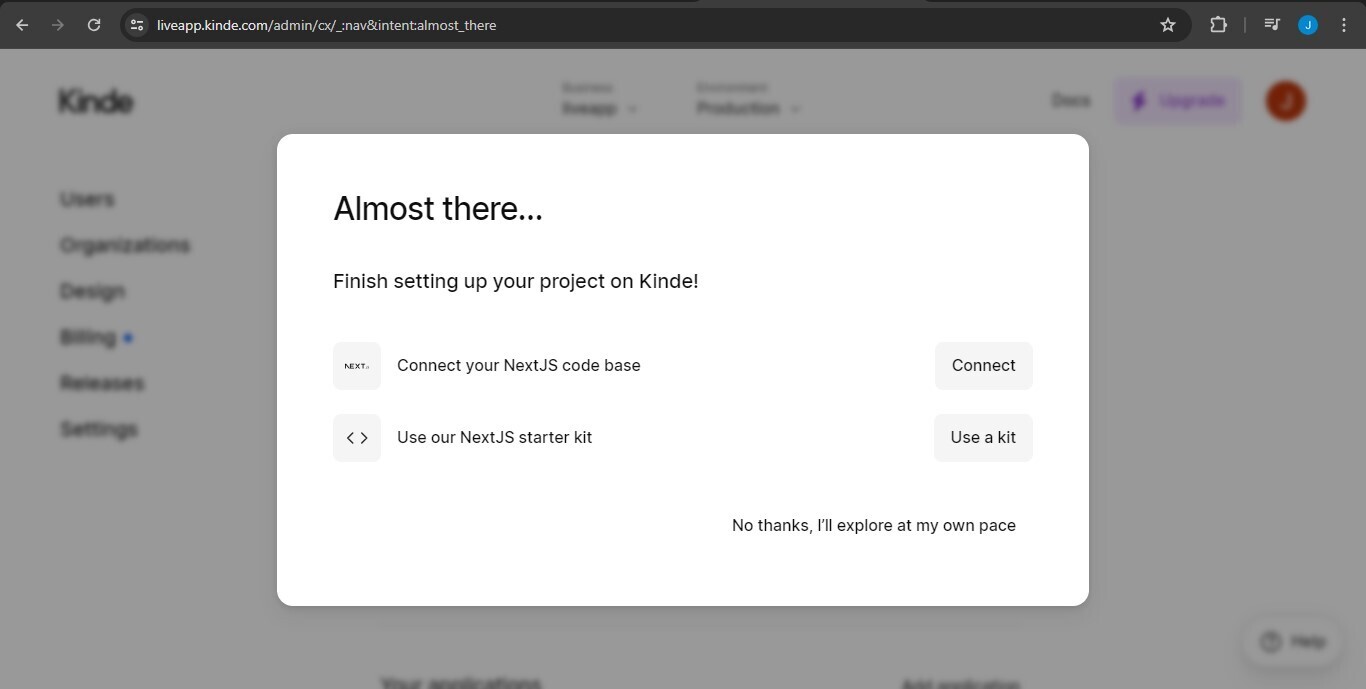Go to Billing in the sidebar
The width and height of the screenshot is (1366, 689).
point(88,338)
